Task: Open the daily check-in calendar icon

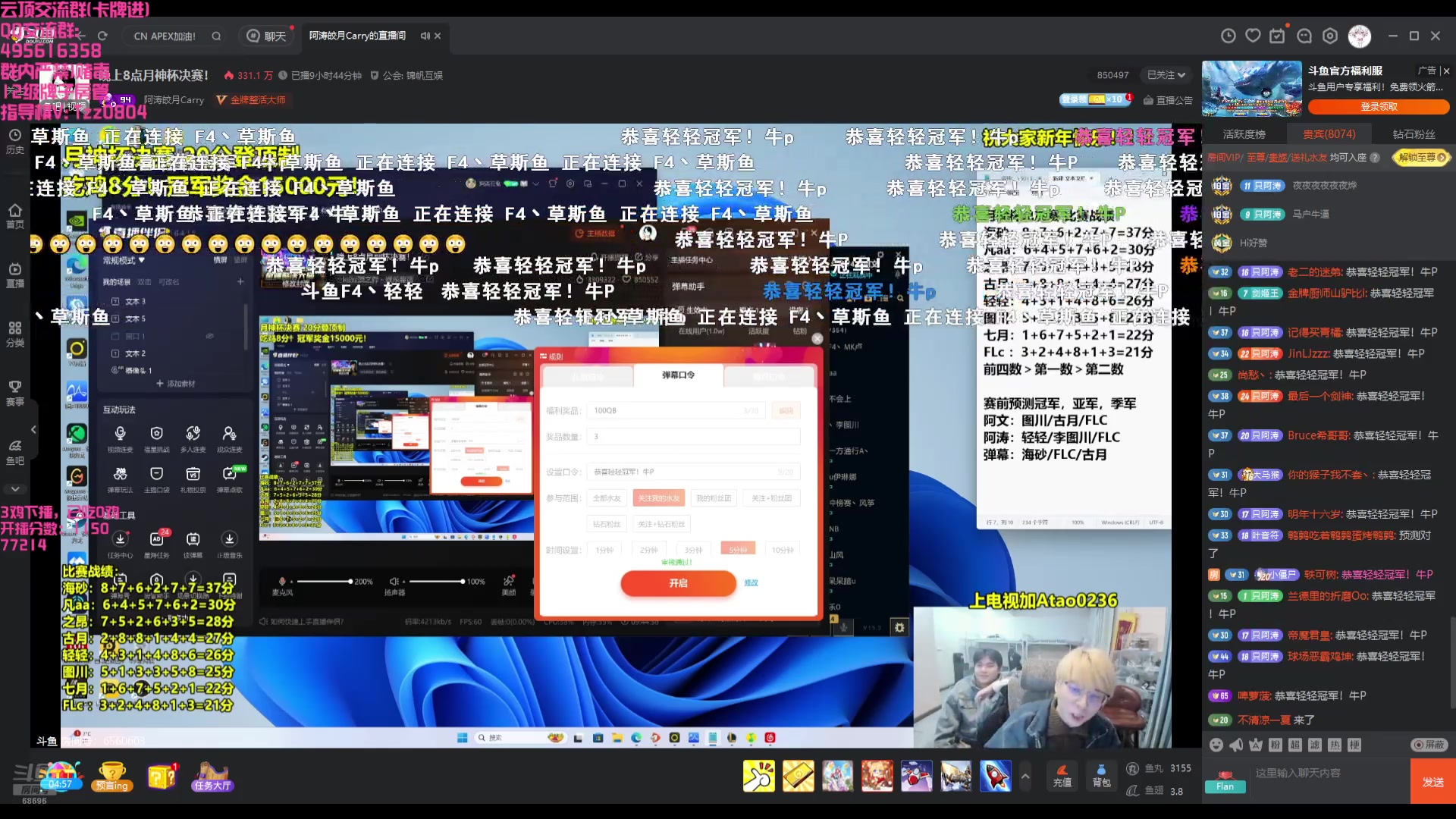Action: coord(1278,36)
